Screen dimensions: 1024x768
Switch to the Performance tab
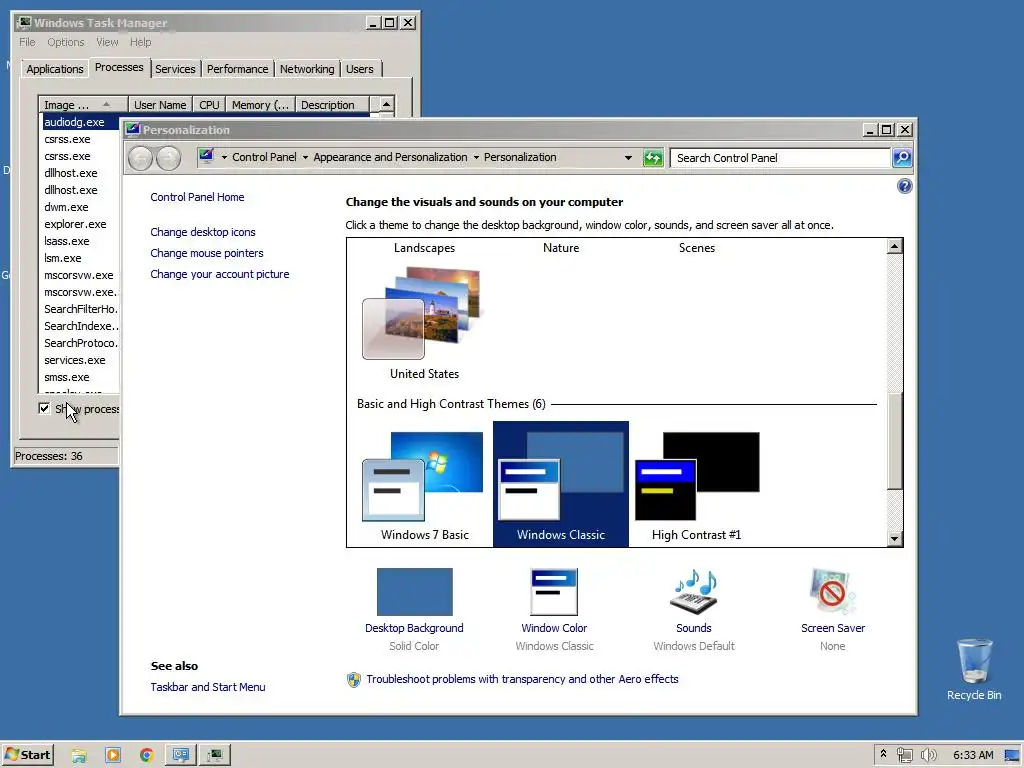(x=237, y=69)
